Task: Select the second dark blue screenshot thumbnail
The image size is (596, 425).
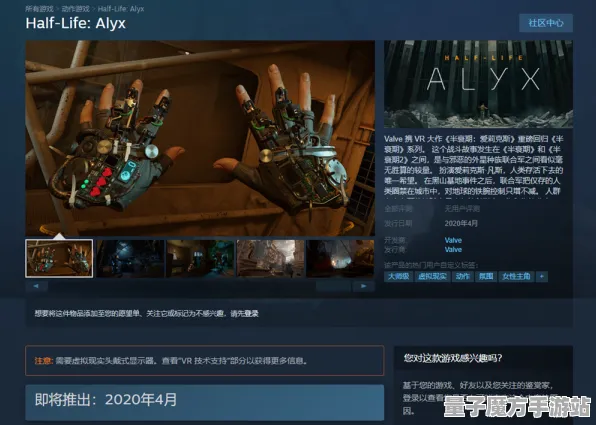Action: pos(130,258)
